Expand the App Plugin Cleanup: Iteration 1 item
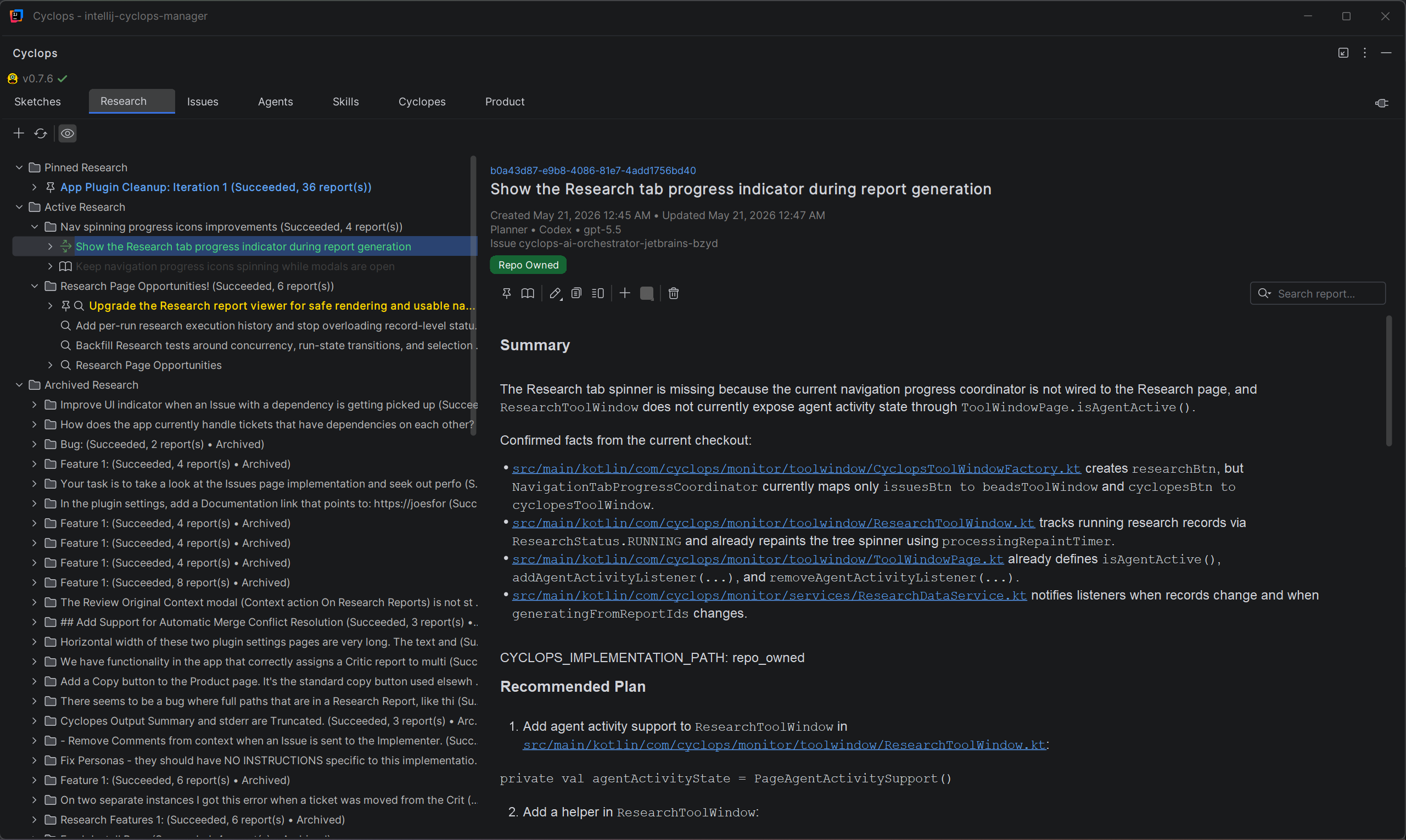The width and height of the screenshot is (1406, 840). coord(35,187)
